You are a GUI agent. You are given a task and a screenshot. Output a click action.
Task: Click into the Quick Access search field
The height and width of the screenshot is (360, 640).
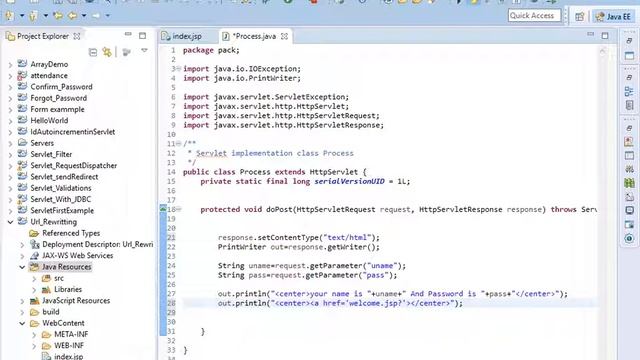[x=534, y=16]
